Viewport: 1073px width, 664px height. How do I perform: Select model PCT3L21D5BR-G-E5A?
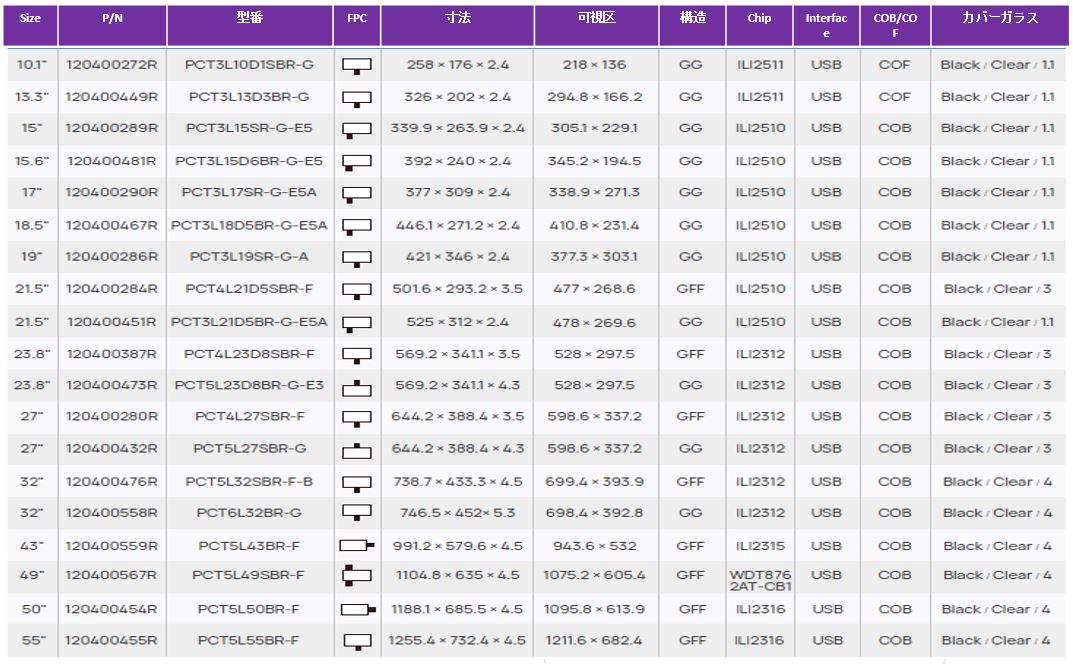point(249,322)
